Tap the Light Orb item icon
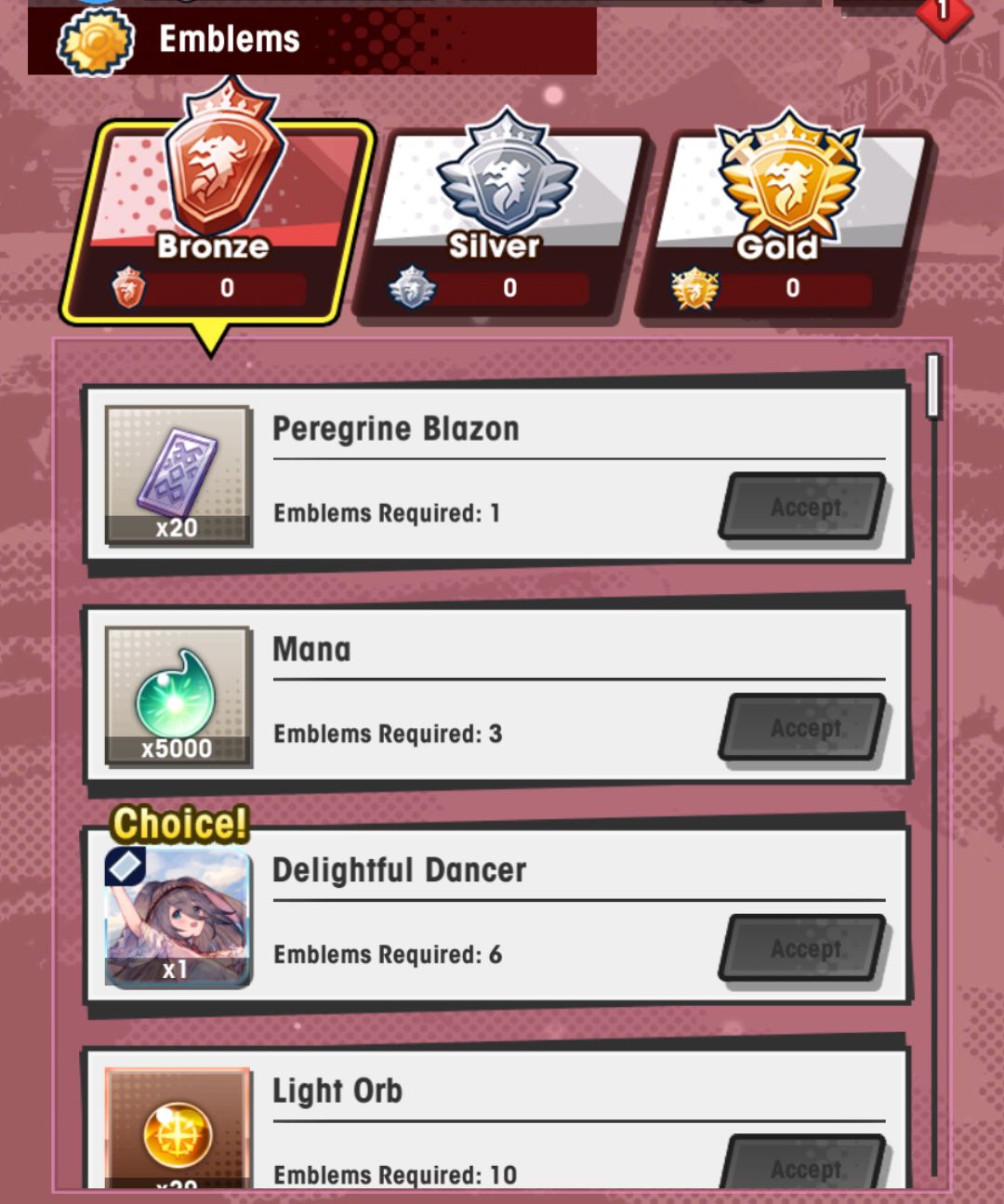 (x=178, y=1128)
